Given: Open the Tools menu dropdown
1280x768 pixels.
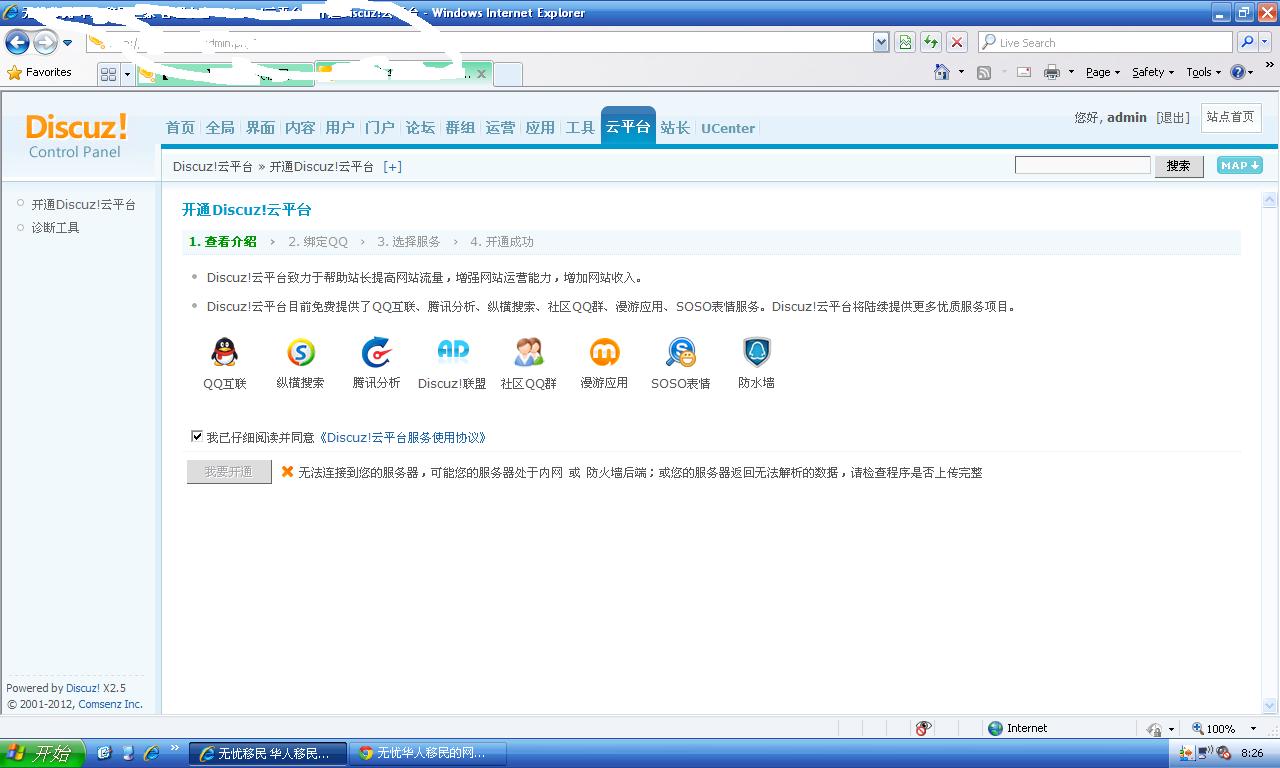Looking at the screenshot, I should [x=1203, y=72].
